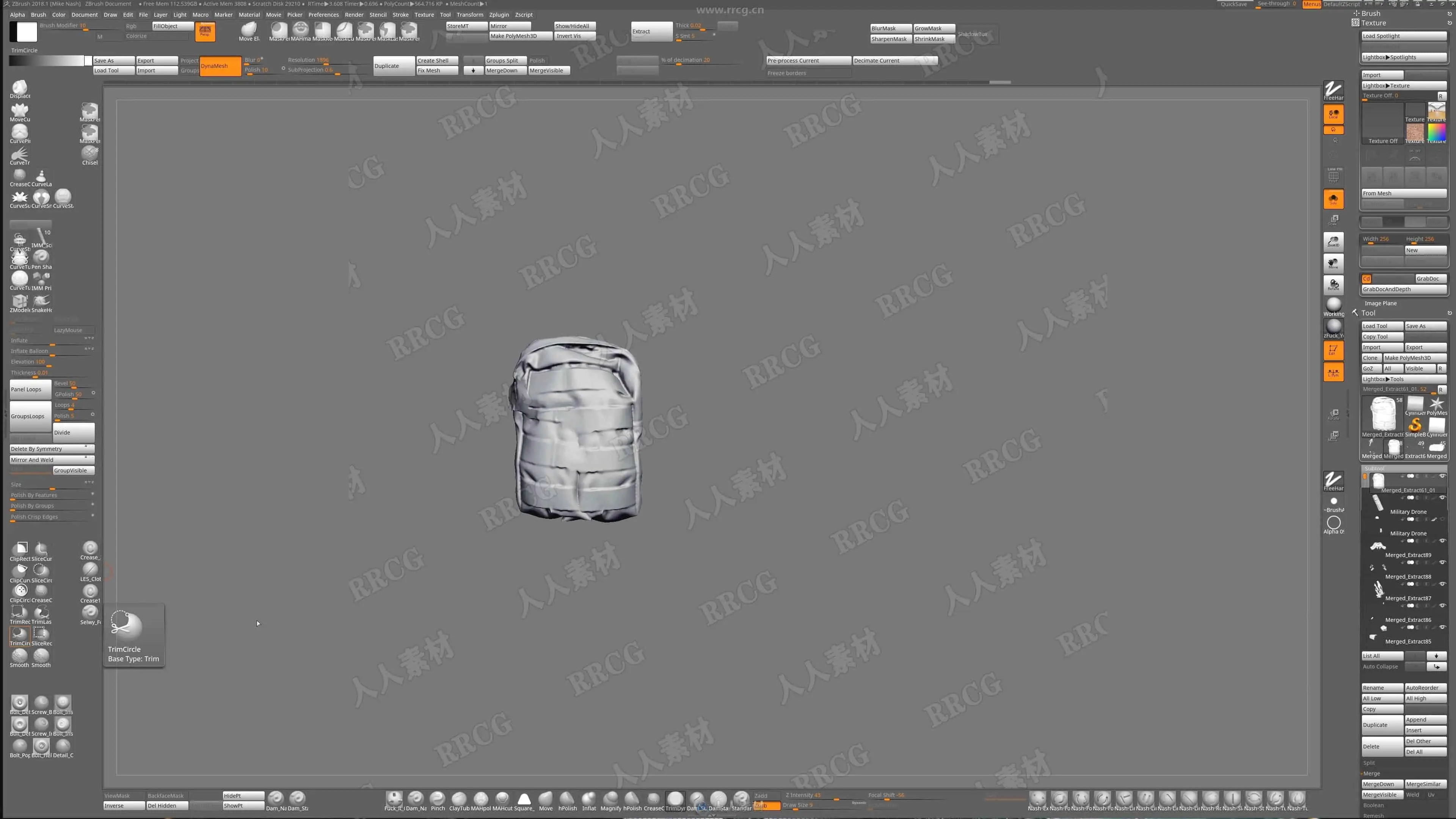The height and width of the screenshot is (819, 1456).
Task: Open the Zplugin menu
Action: coord(499,15)
